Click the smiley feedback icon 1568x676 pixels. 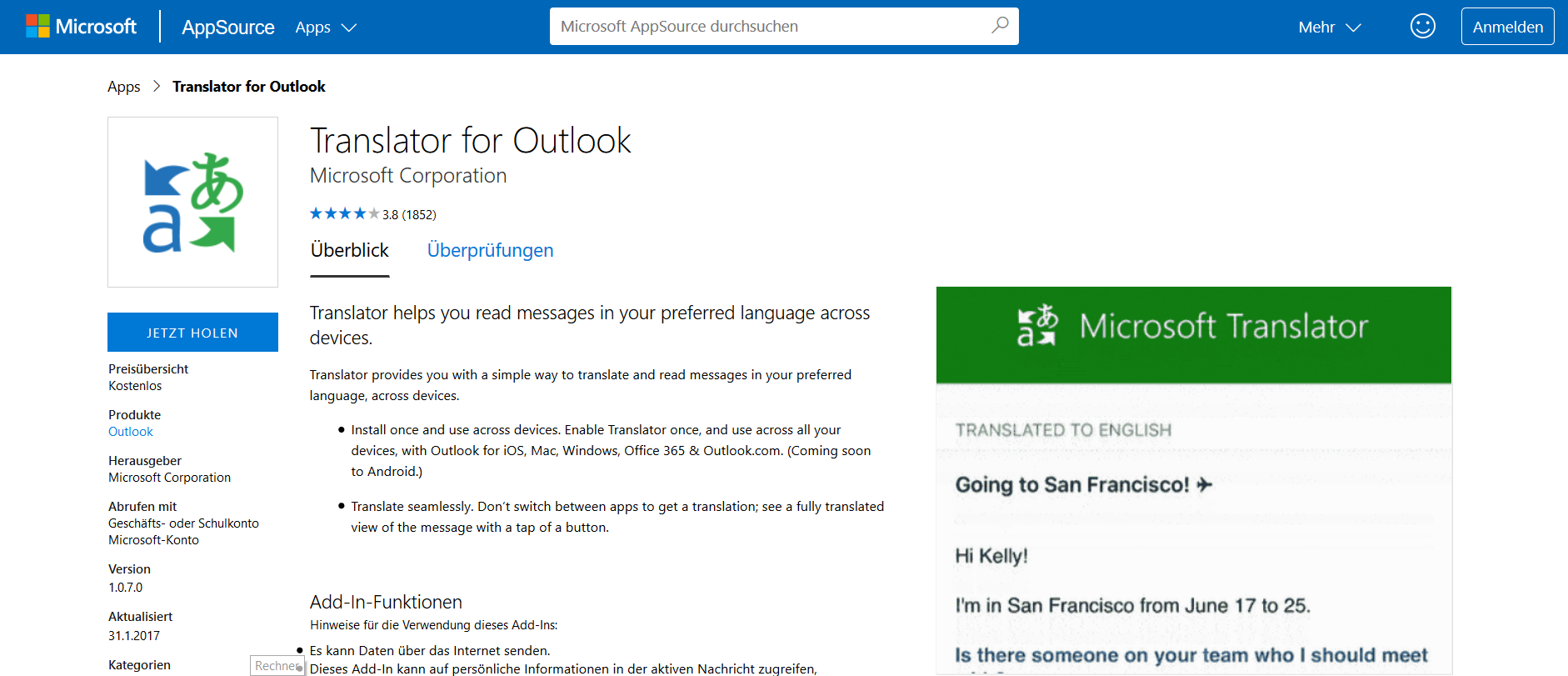tap(1422, 27)
